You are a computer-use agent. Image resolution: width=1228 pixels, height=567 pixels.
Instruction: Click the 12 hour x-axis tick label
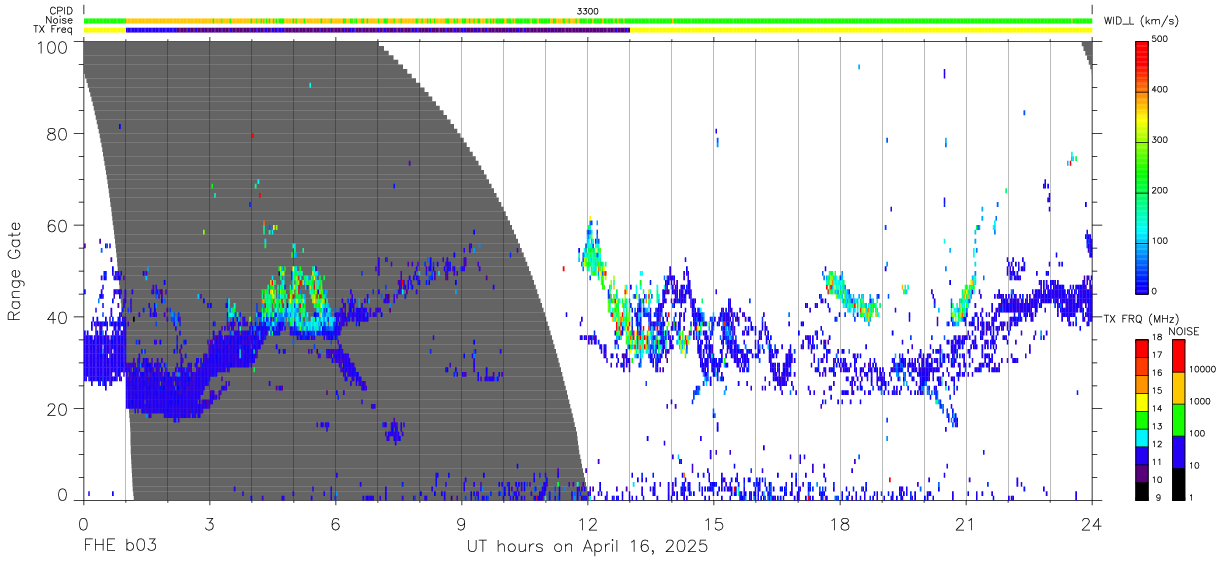pyautogui.click(x=587, y=524)
